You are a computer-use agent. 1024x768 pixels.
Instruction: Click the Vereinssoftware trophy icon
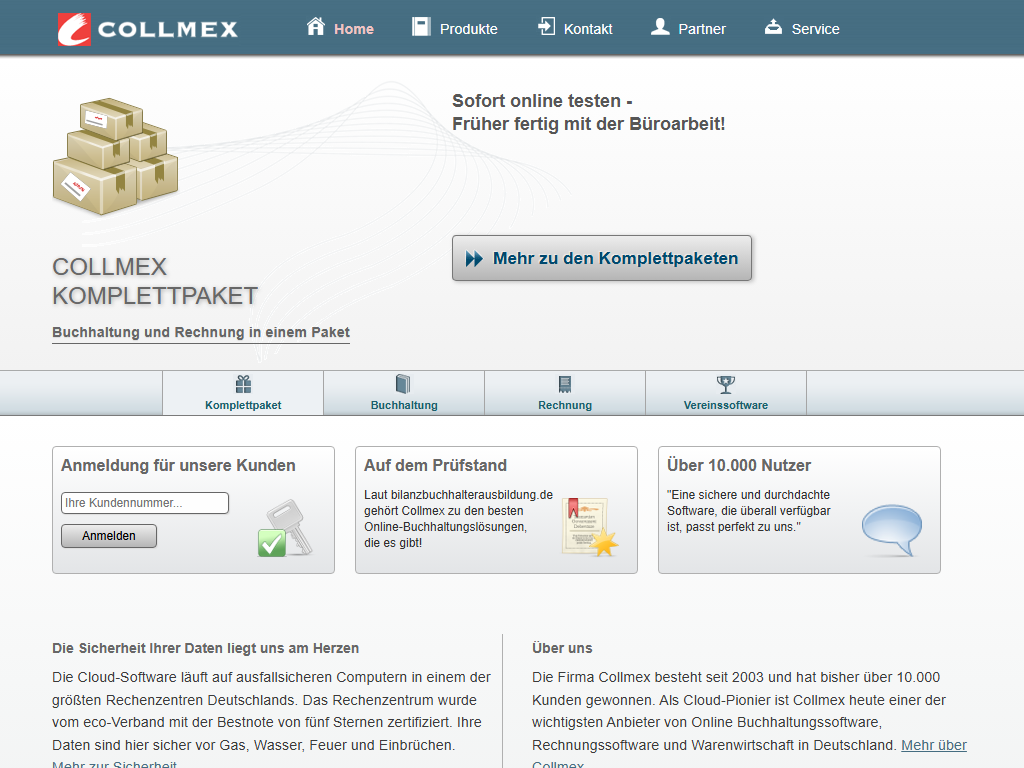pyautogui.click(x=726, y=384)
